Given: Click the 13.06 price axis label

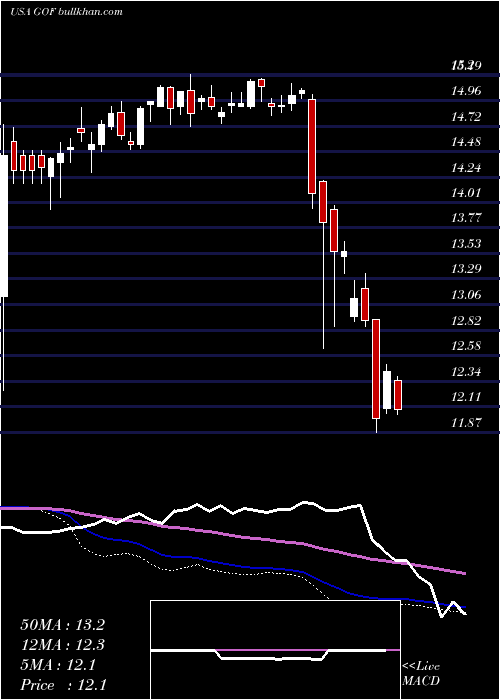Looking at the screenshot, I should coord(466,295).
